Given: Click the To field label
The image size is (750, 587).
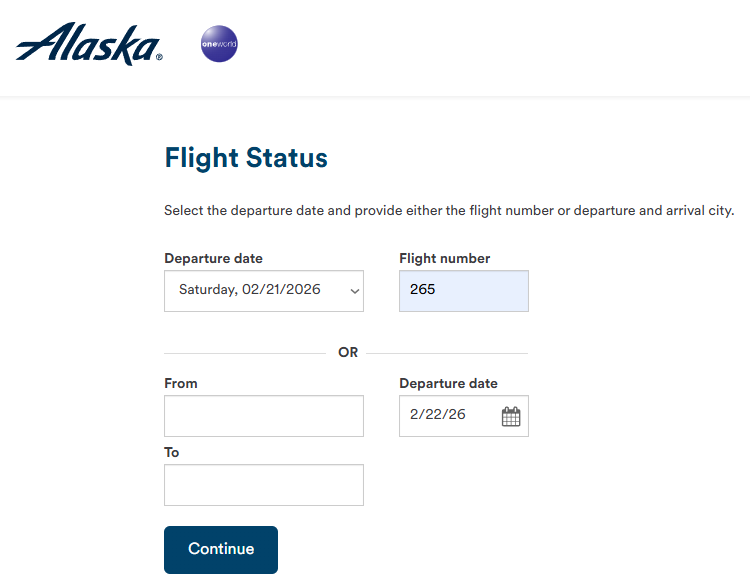Looking at the screenshot, I should (172, 452).
